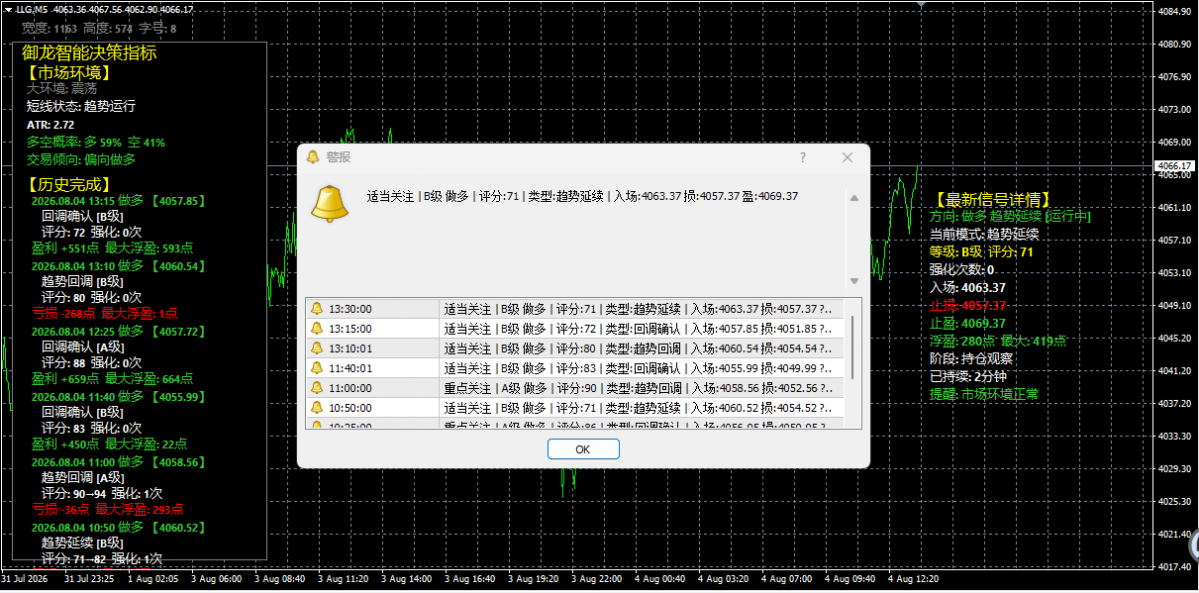
Task: Click the 13:15 做多 【4057.85】 history entry
Action: click(x=119, y=200)
